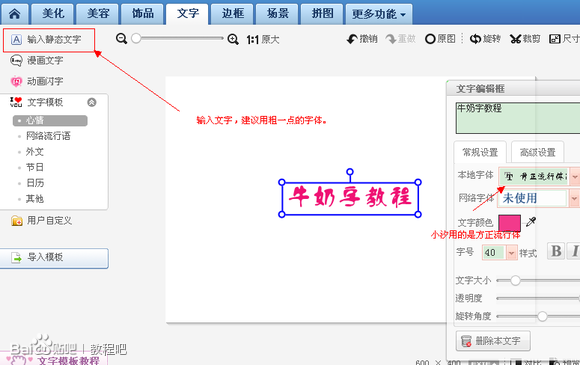The width and height of the screenshot is (580, 365).
Task: Click the zoom in magnifier icon
Action: point(233,39)
